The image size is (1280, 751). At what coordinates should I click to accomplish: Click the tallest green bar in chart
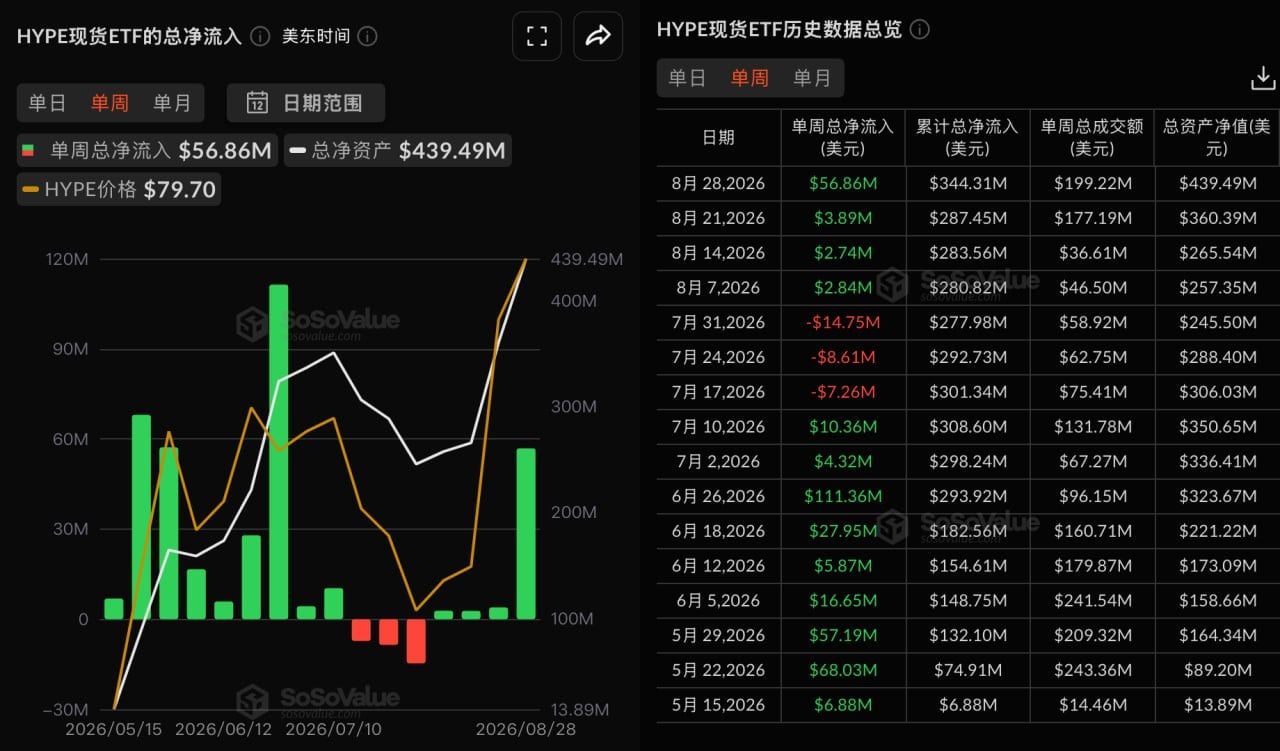pos(278,452)
